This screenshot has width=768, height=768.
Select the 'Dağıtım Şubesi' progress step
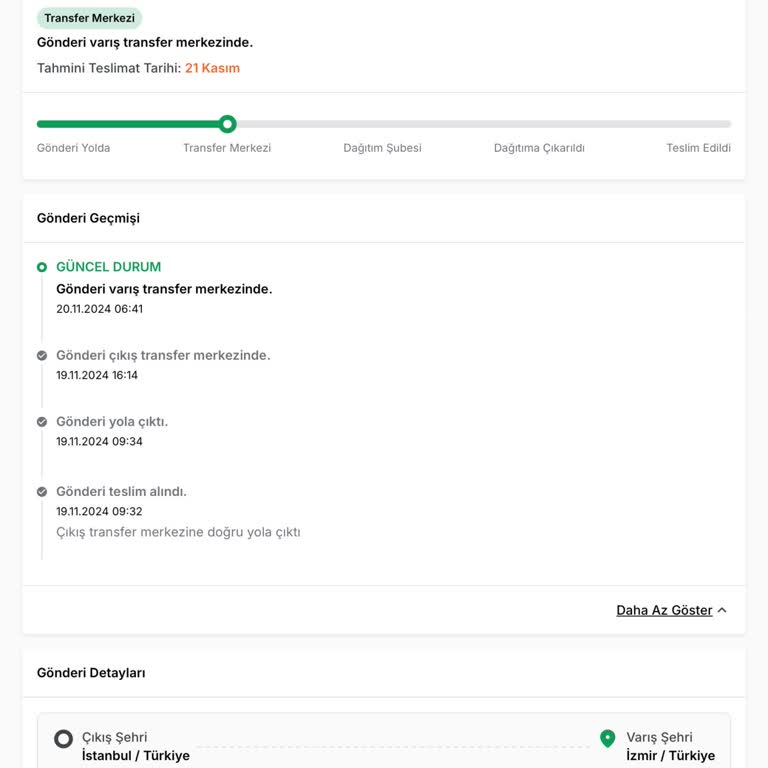coord(382,148)
